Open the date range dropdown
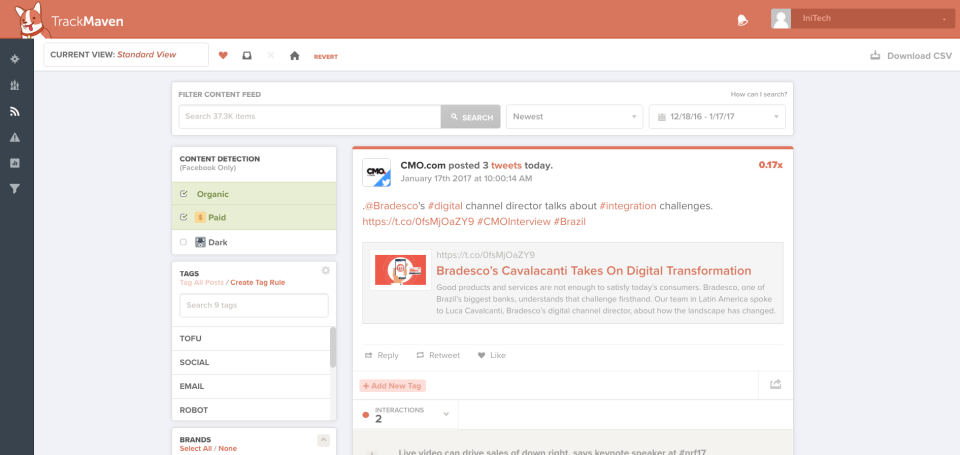This screenshot has height=455, width=960. pos(716,117)
